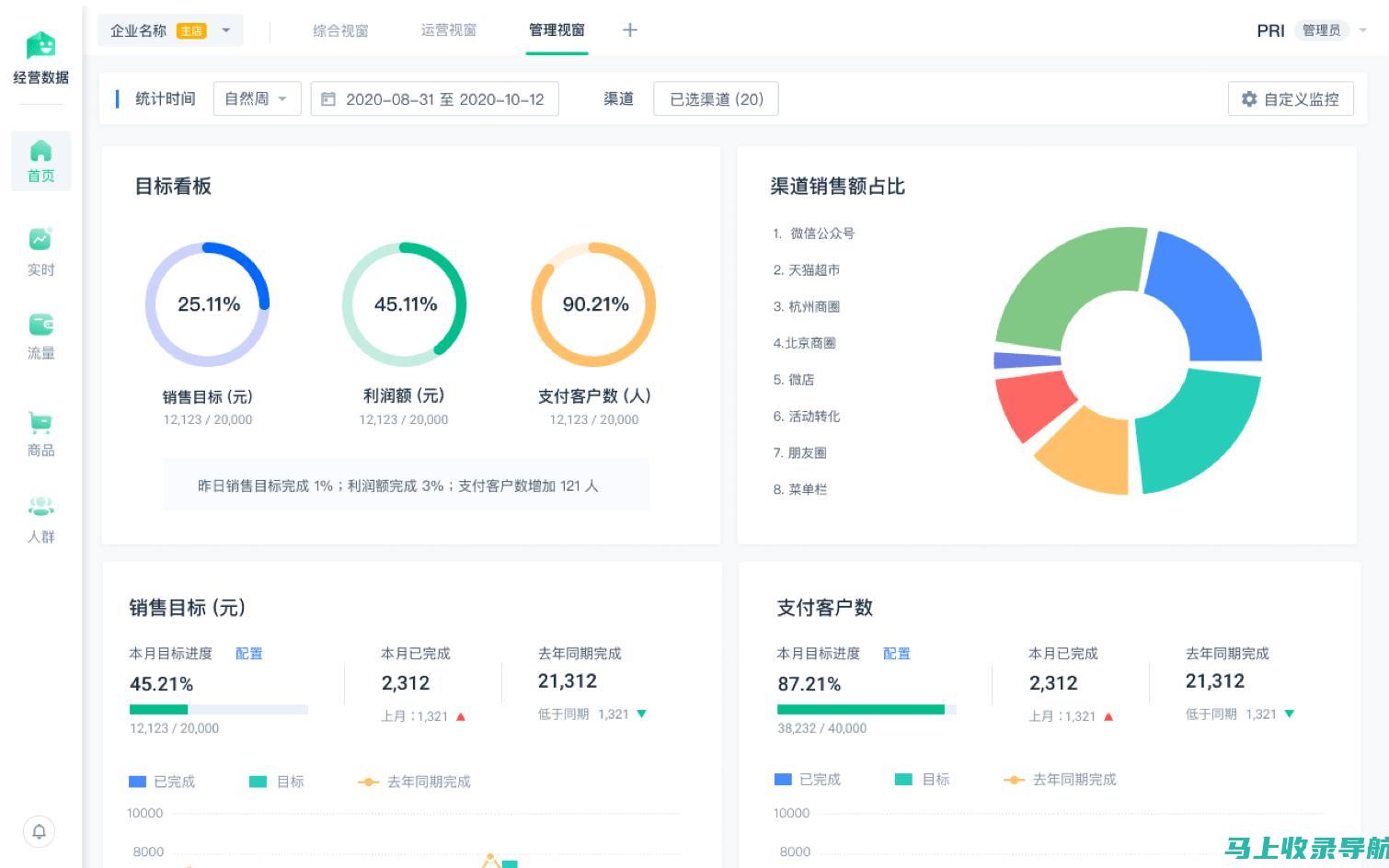
Task: Open the 商品 products cart icon
Action: coord(40,422)
